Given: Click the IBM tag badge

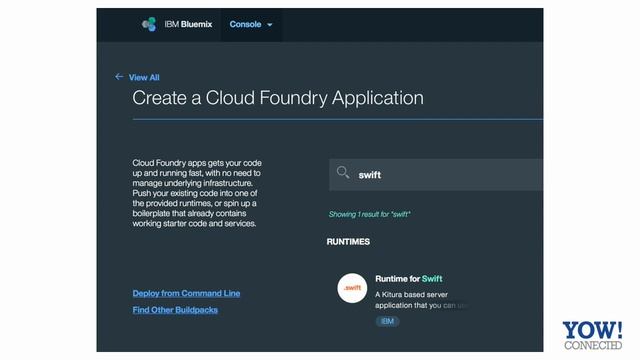Looking at the screenshot, I should 387,321.
